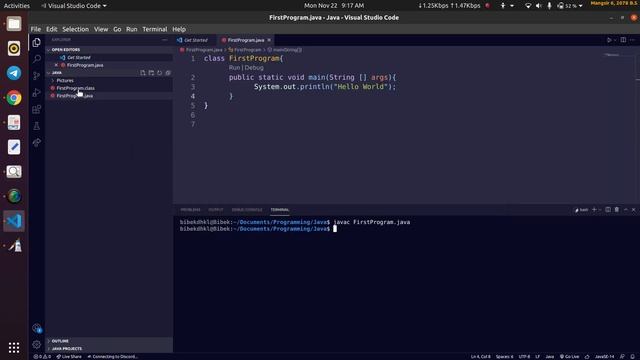Open the run options dropdown arrow

tap(615, 40)
